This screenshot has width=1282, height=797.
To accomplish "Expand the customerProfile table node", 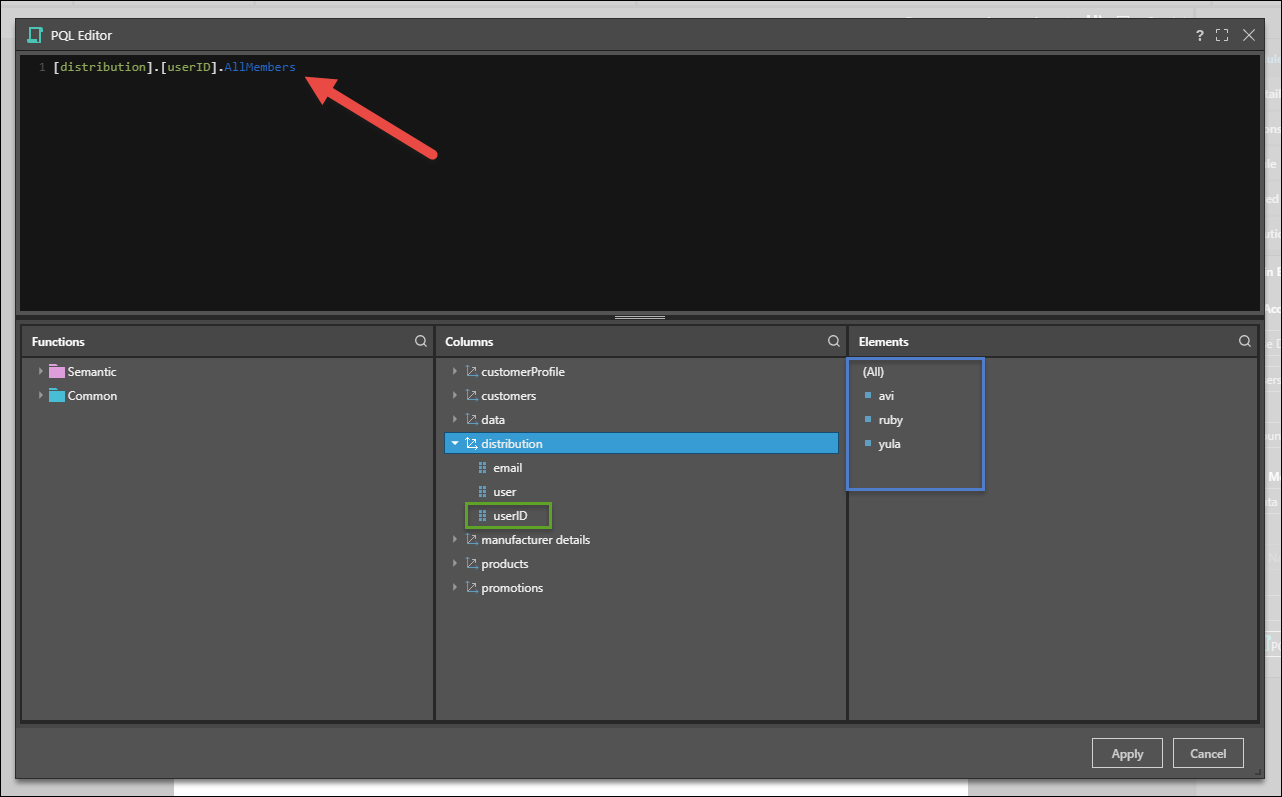I will click(455, 372).
